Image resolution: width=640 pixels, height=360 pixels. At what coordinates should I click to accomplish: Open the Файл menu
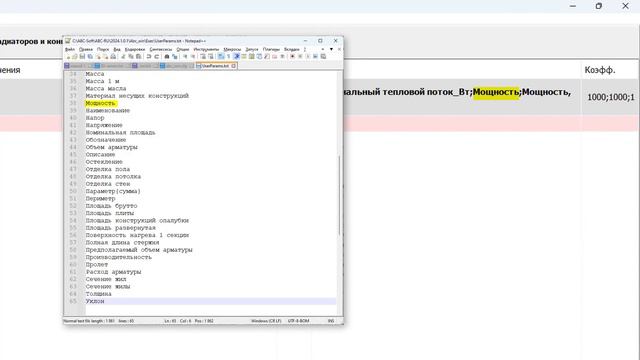point(70,49)
